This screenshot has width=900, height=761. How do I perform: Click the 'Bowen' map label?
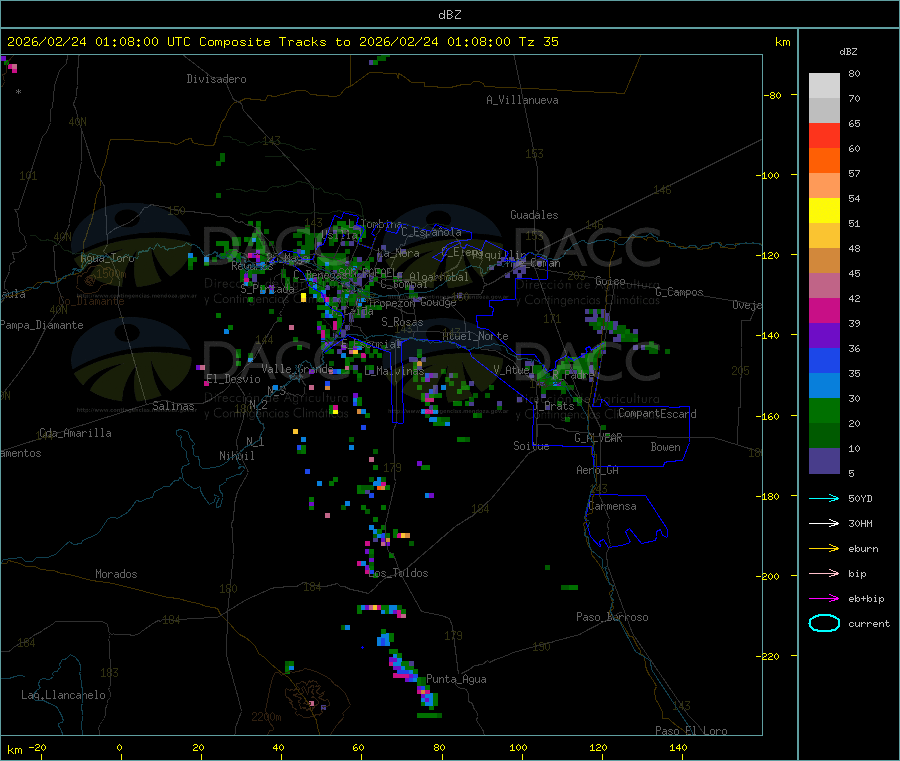click(x=666, y=447)
